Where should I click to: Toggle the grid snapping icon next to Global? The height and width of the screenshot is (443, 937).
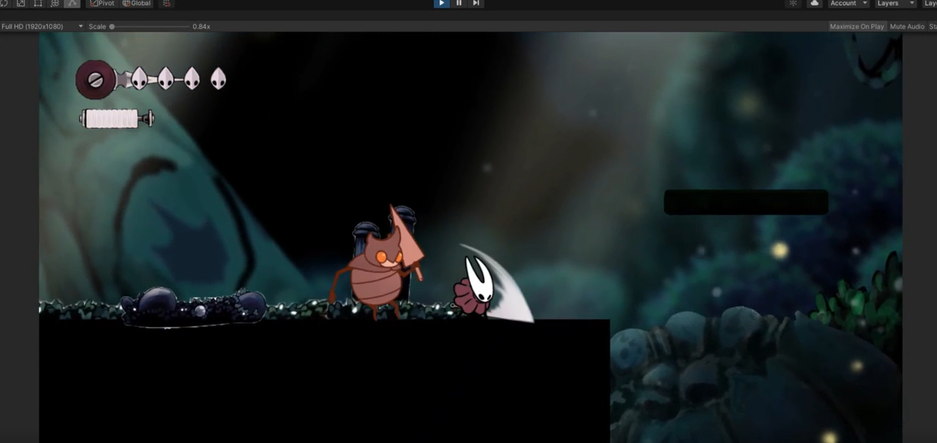click(167, 3)
